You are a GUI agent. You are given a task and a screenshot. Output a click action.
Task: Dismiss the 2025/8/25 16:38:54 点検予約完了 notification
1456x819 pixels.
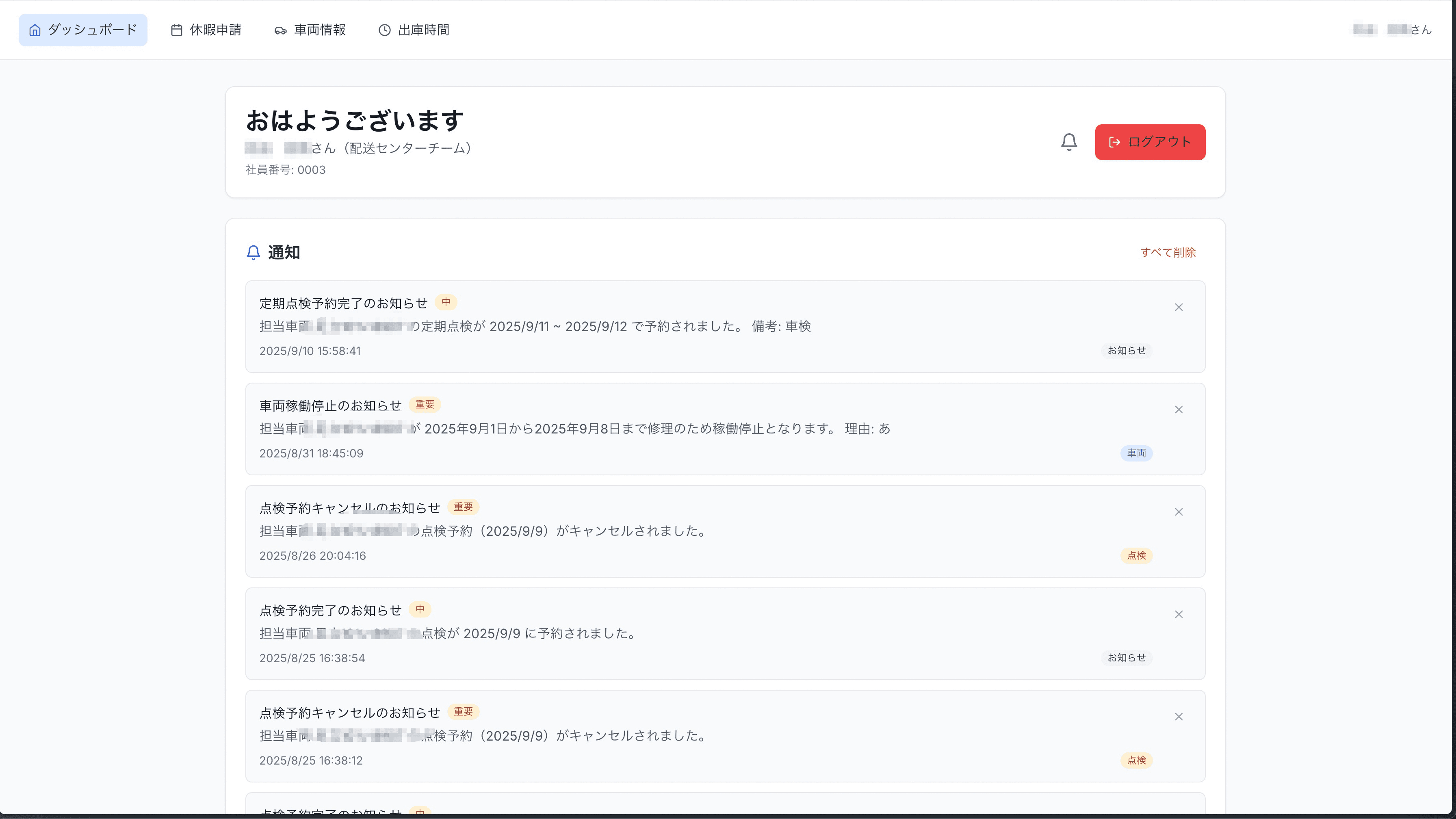[x=1179, y=614]
